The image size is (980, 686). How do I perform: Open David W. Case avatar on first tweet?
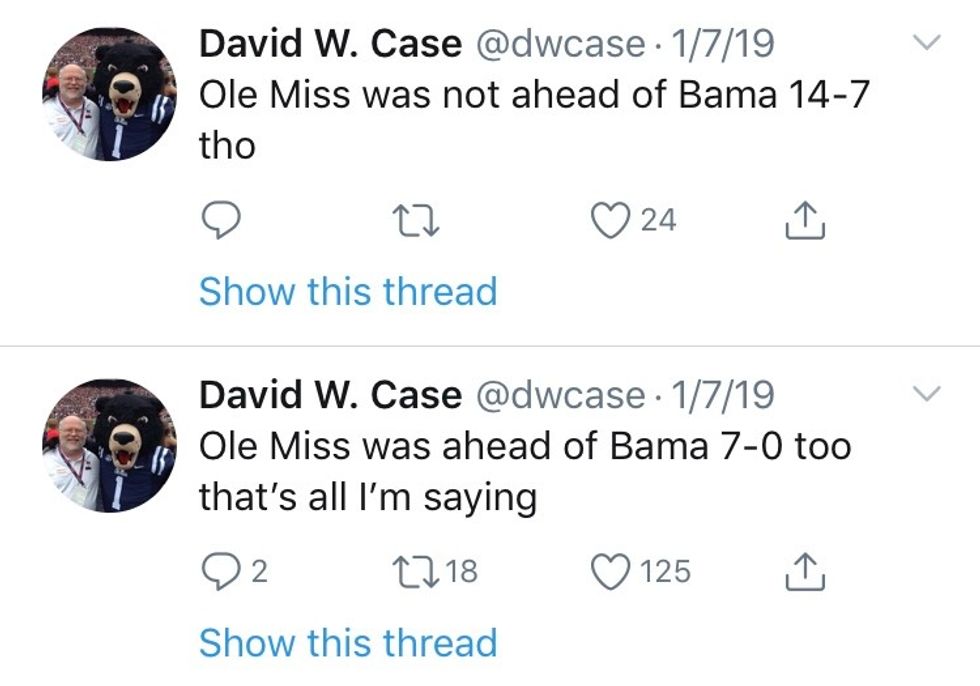pos(109,94)
